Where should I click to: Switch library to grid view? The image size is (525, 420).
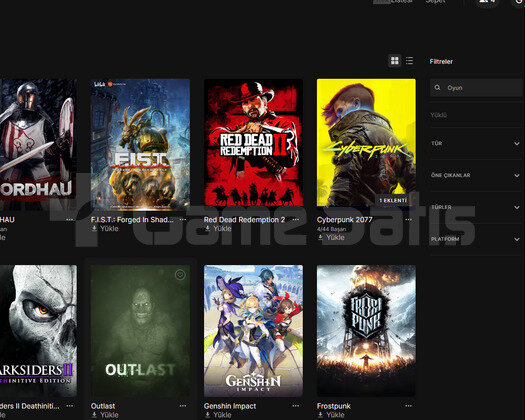(395, 61)
